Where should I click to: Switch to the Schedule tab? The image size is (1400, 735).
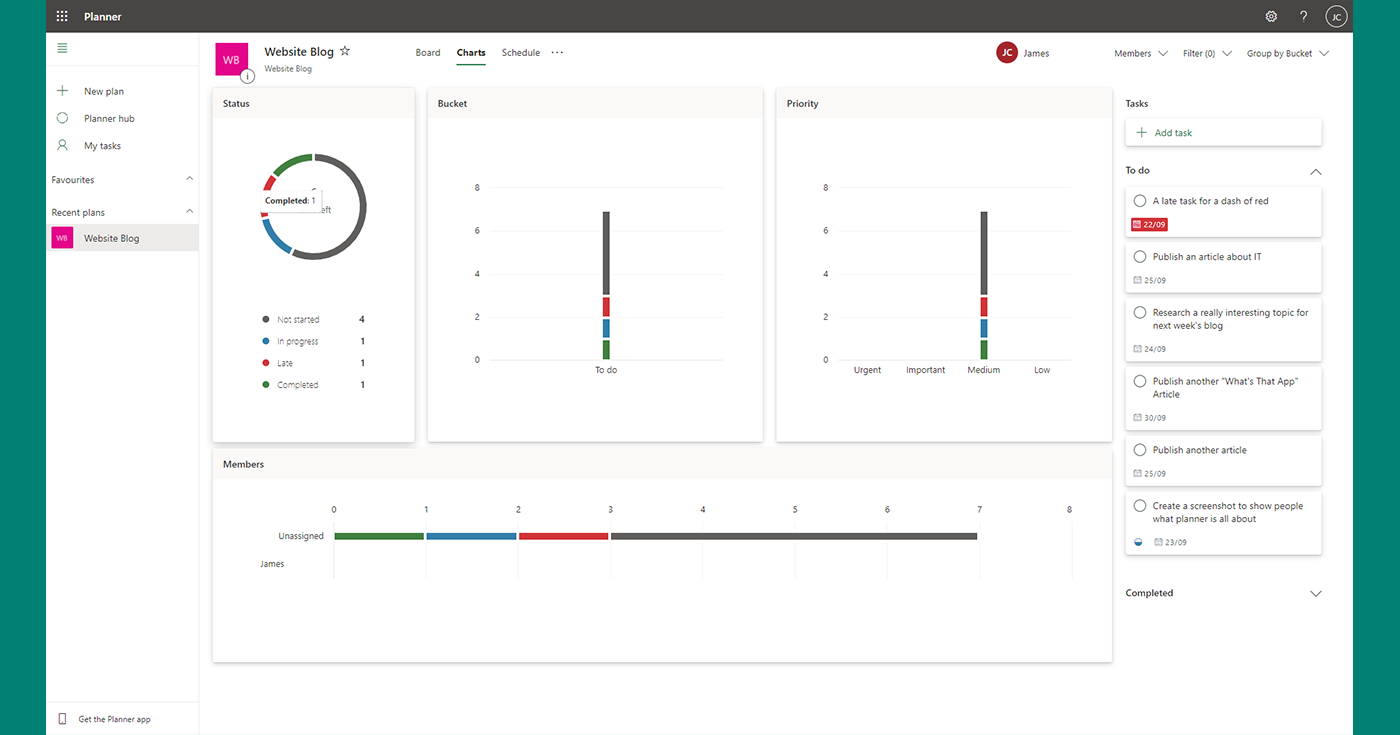click(x=520, y=52)
